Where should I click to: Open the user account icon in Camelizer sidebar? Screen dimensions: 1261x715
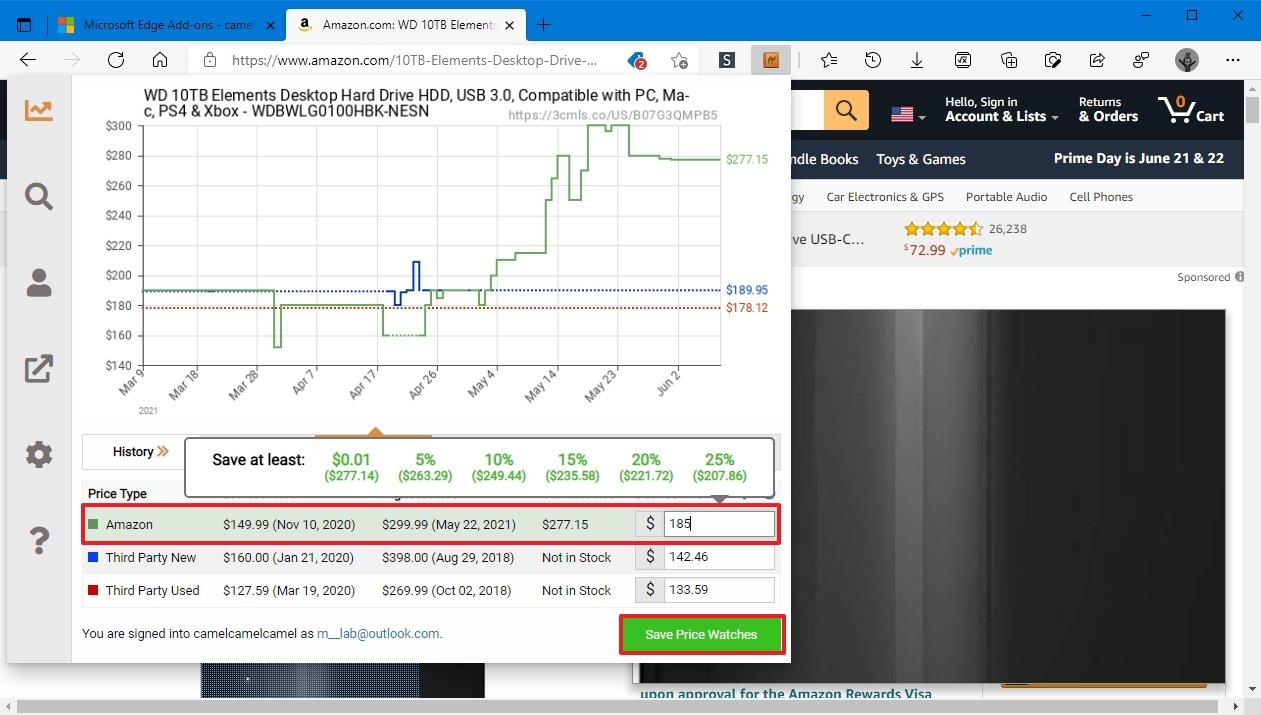(39, 283)
